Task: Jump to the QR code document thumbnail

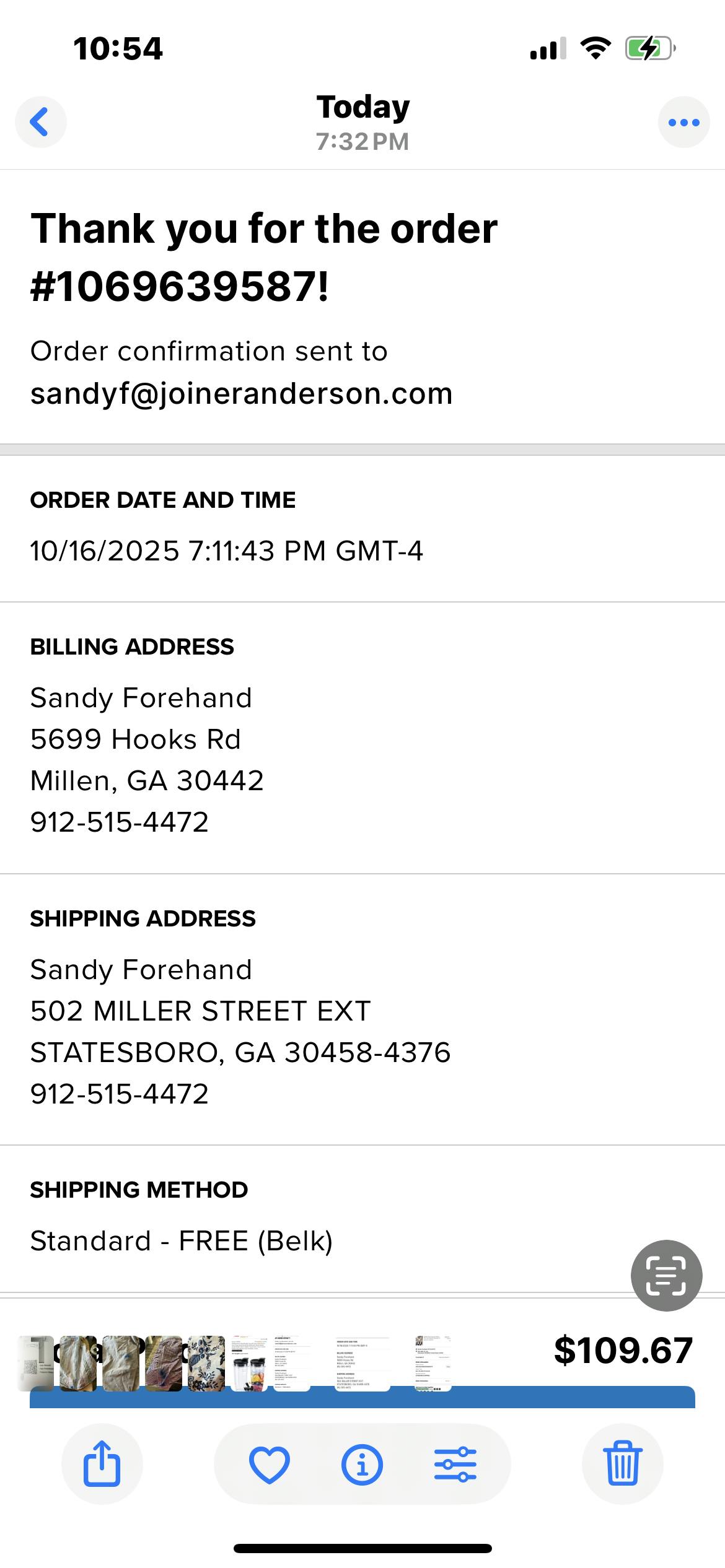Action: click(37, 1364)
